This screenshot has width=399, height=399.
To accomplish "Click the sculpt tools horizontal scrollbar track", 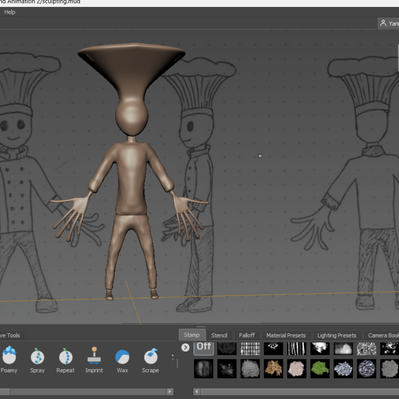I will (x=83, y=391).
